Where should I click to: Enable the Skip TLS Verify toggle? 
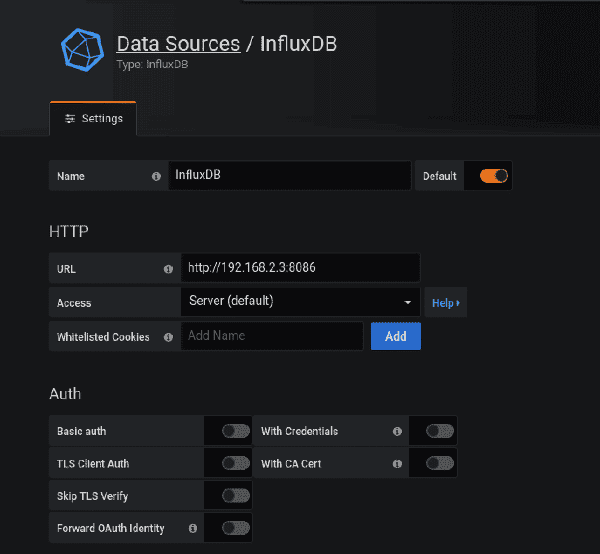236,496
